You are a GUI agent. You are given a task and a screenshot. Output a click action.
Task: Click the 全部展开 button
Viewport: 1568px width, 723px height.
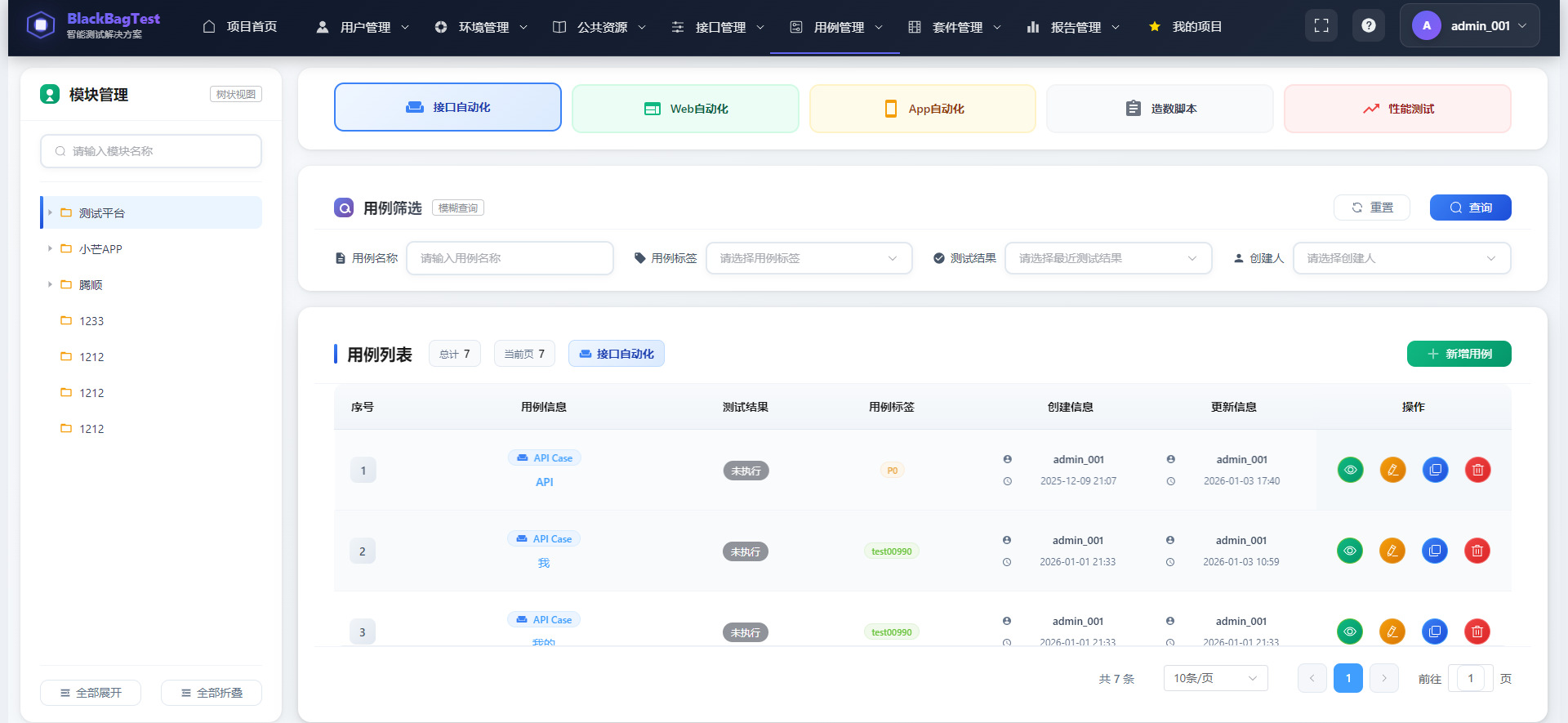point(91,693)
